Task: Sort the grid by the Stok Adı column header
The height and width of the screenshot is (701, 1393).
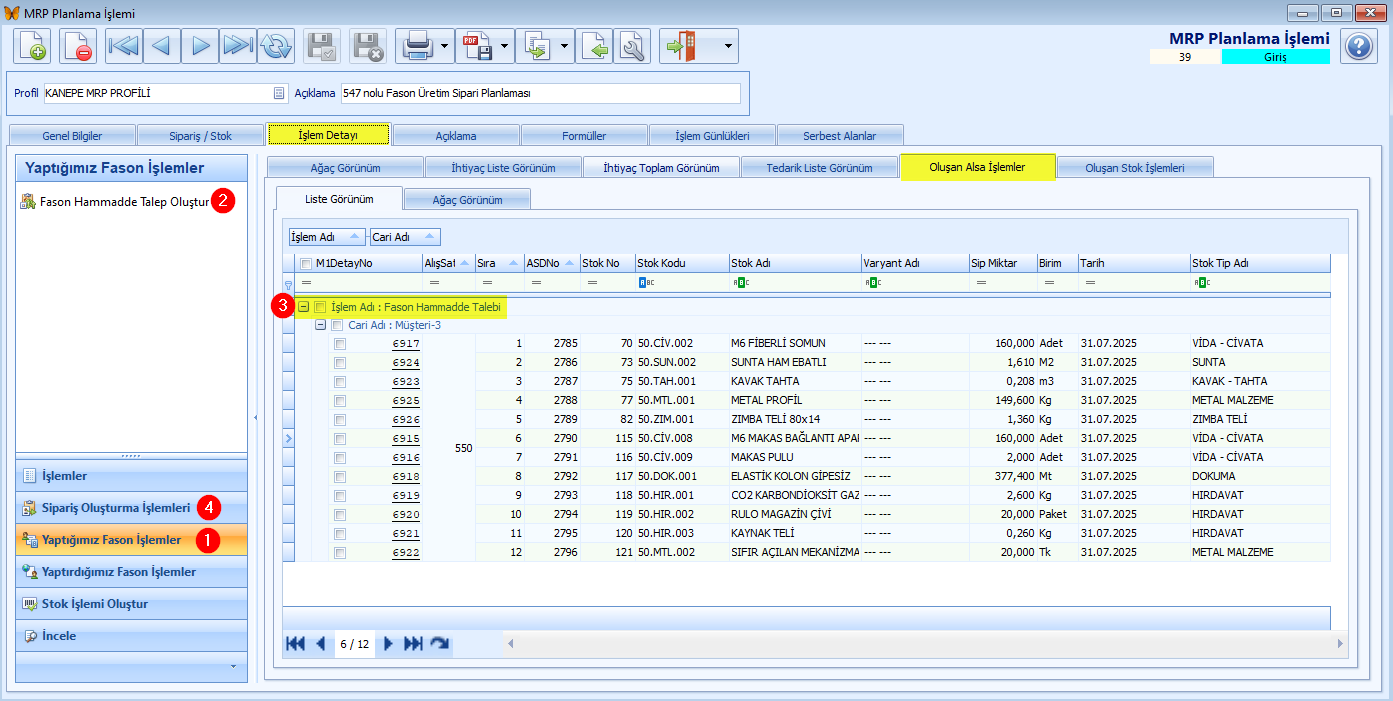Action: (x=794, y=264)
